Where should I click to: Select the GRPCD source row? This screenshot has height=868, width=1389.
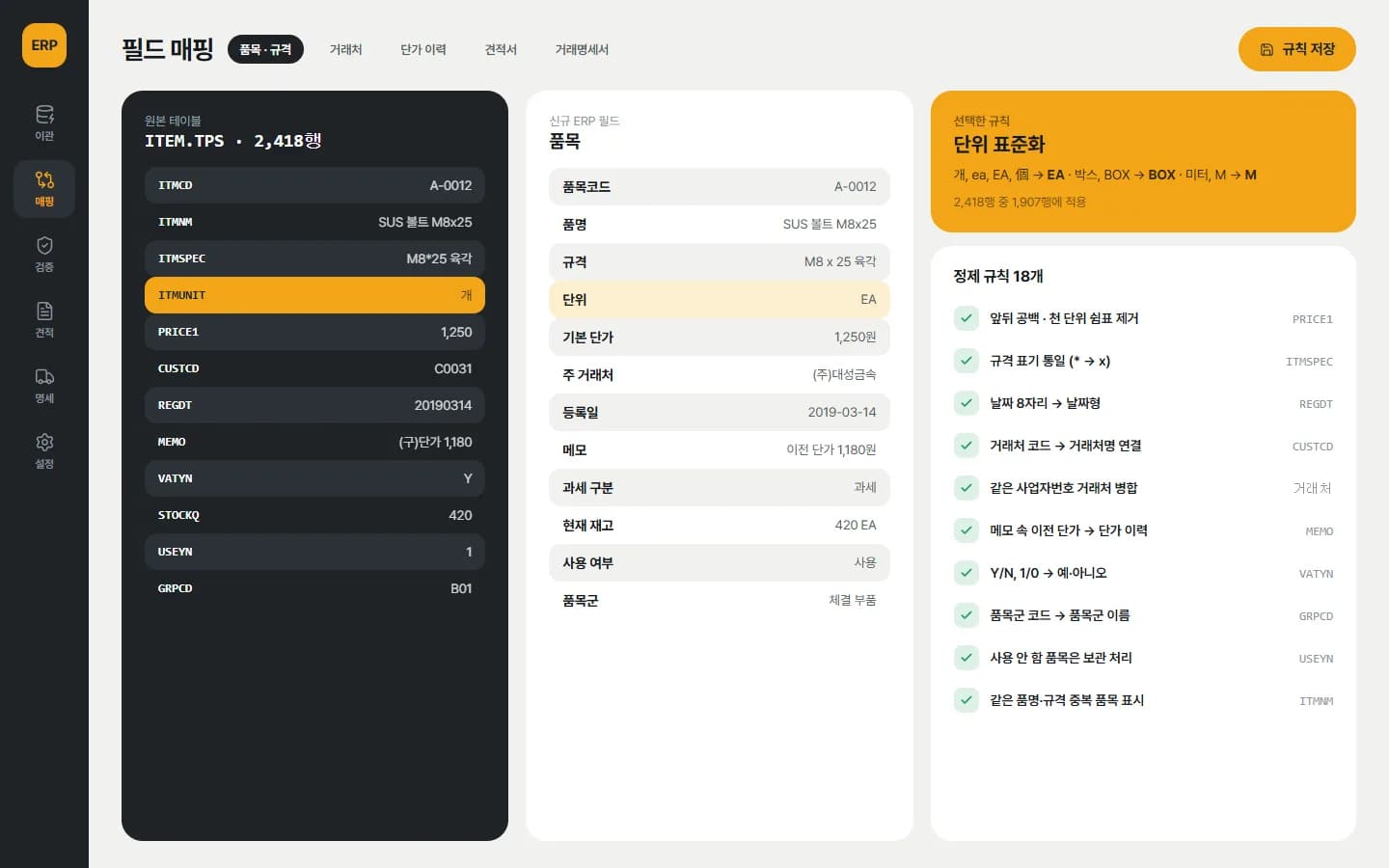pos(314,588)
